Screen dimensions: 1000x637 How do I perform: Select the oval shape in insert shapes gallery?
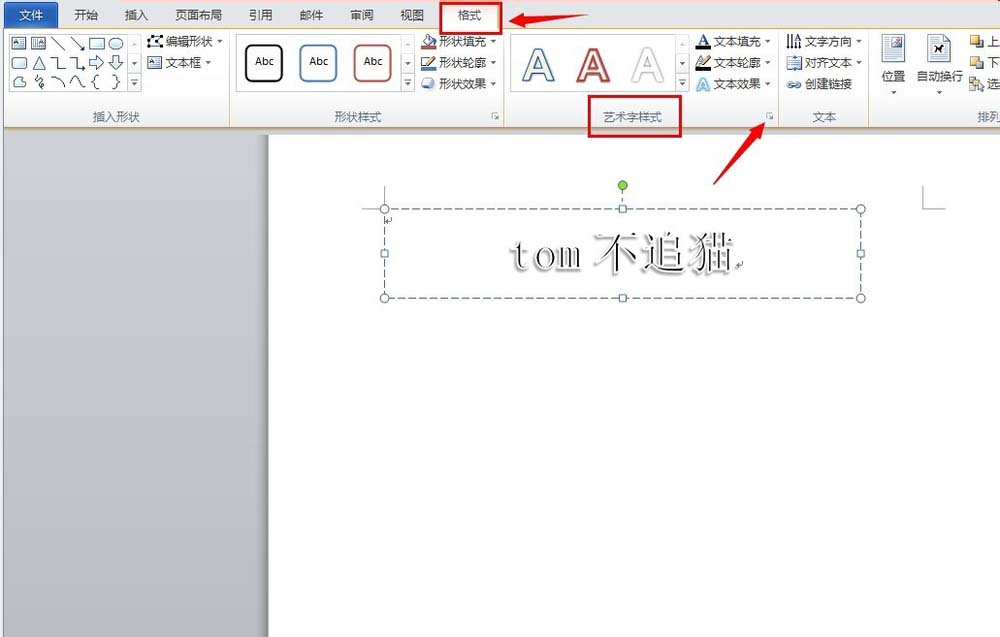pos(115,43)
